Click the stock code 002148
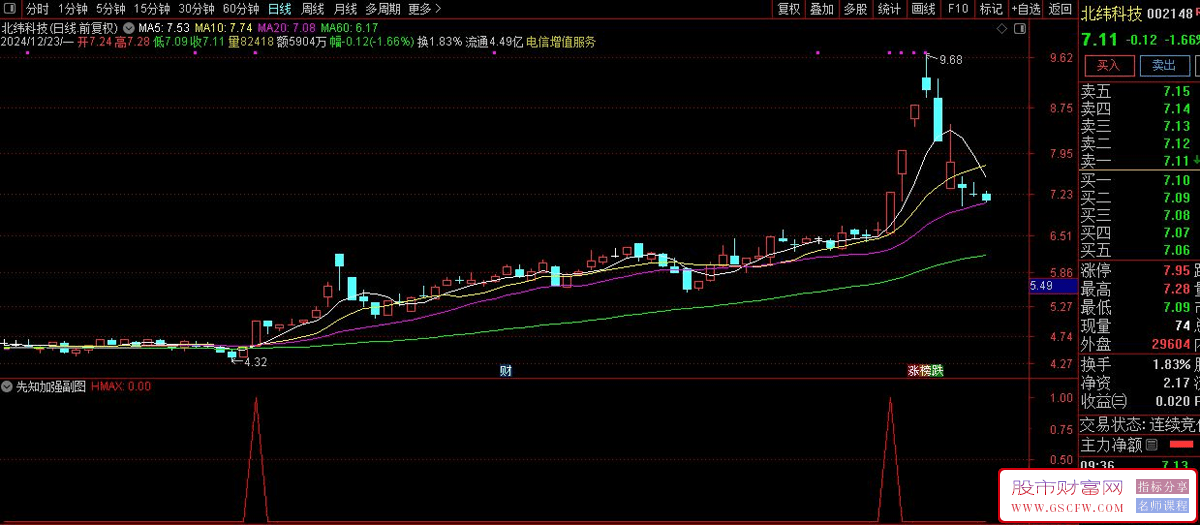Screen dimensions: 1200x525 click(1172, 14)
